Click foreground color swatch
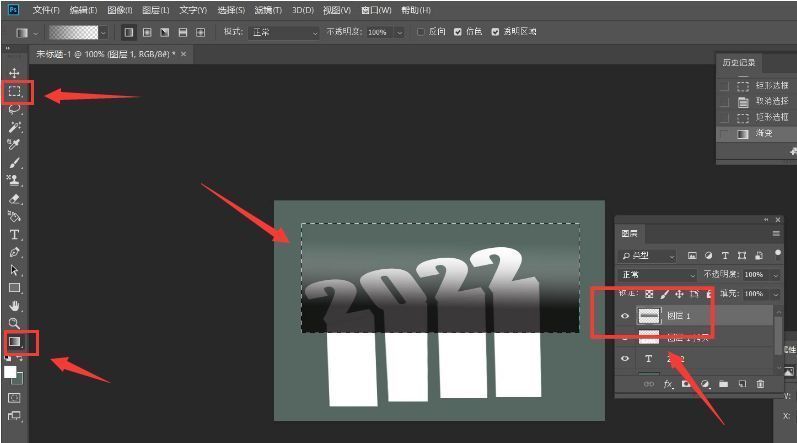This screenshot has width=797, height=443. [10, 372]
